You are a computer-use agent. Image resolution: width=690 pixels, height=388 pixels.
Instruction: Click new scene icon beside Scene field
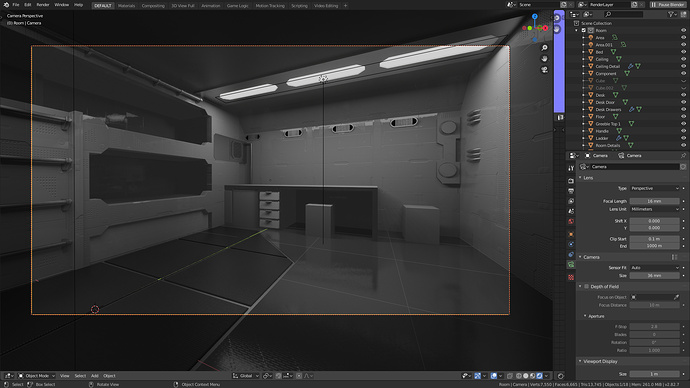click(563, 5)
